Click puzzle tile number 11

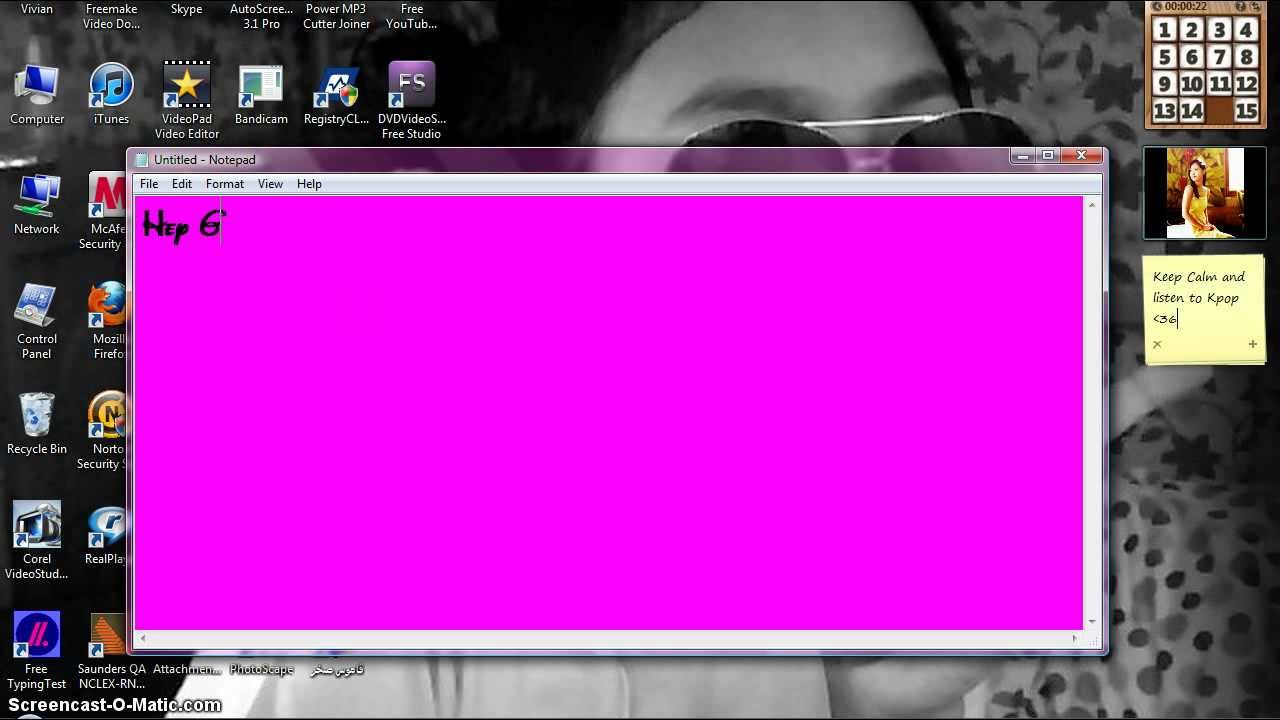pos(1219,84)
